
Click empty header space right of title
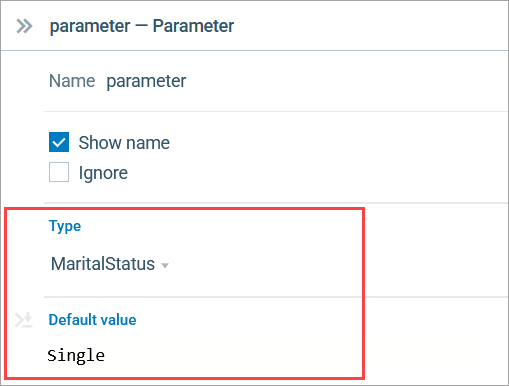pyautogui.click(x=370, y=26)
